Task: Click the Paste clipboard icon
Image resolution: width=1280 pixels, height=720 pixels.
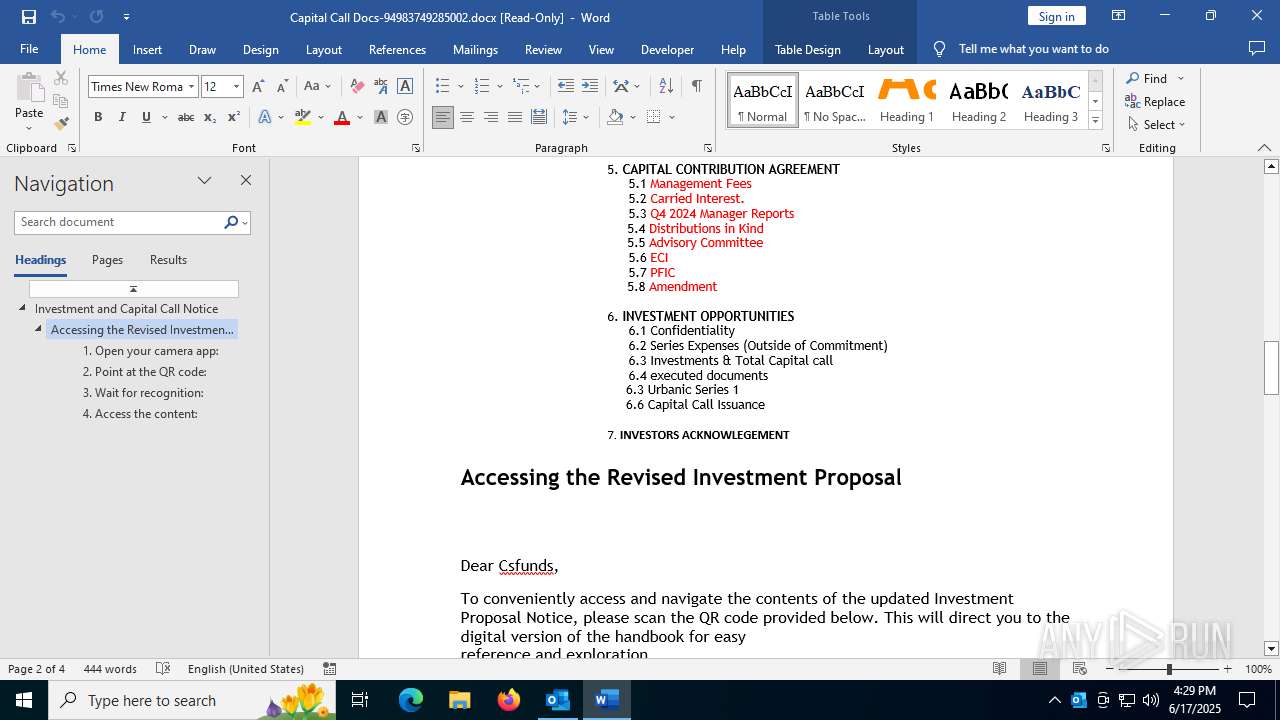Action: pos(29,88)
